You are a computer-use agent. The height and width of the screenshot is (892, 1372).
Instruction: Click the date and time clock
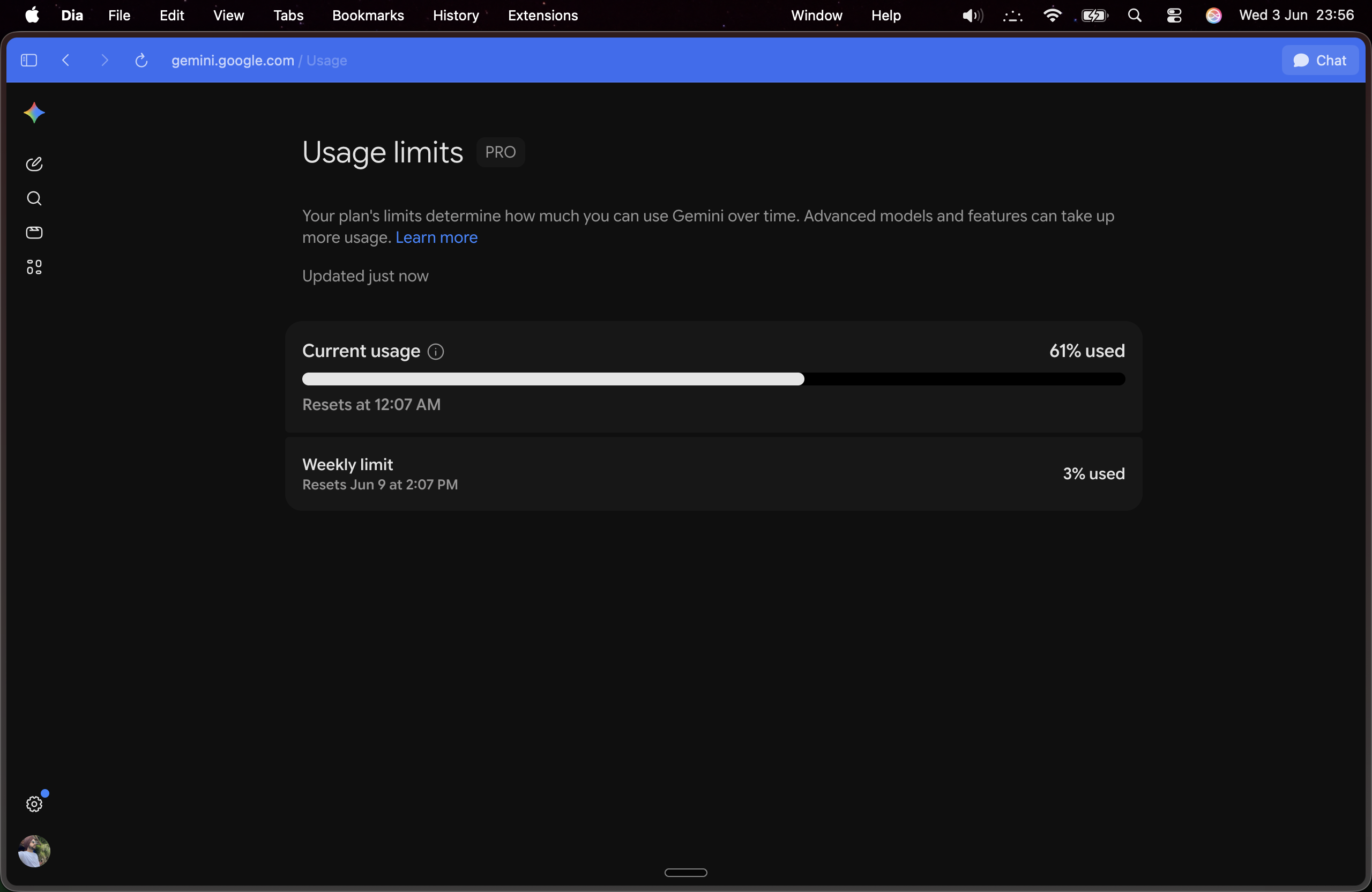pos(1296,15)
